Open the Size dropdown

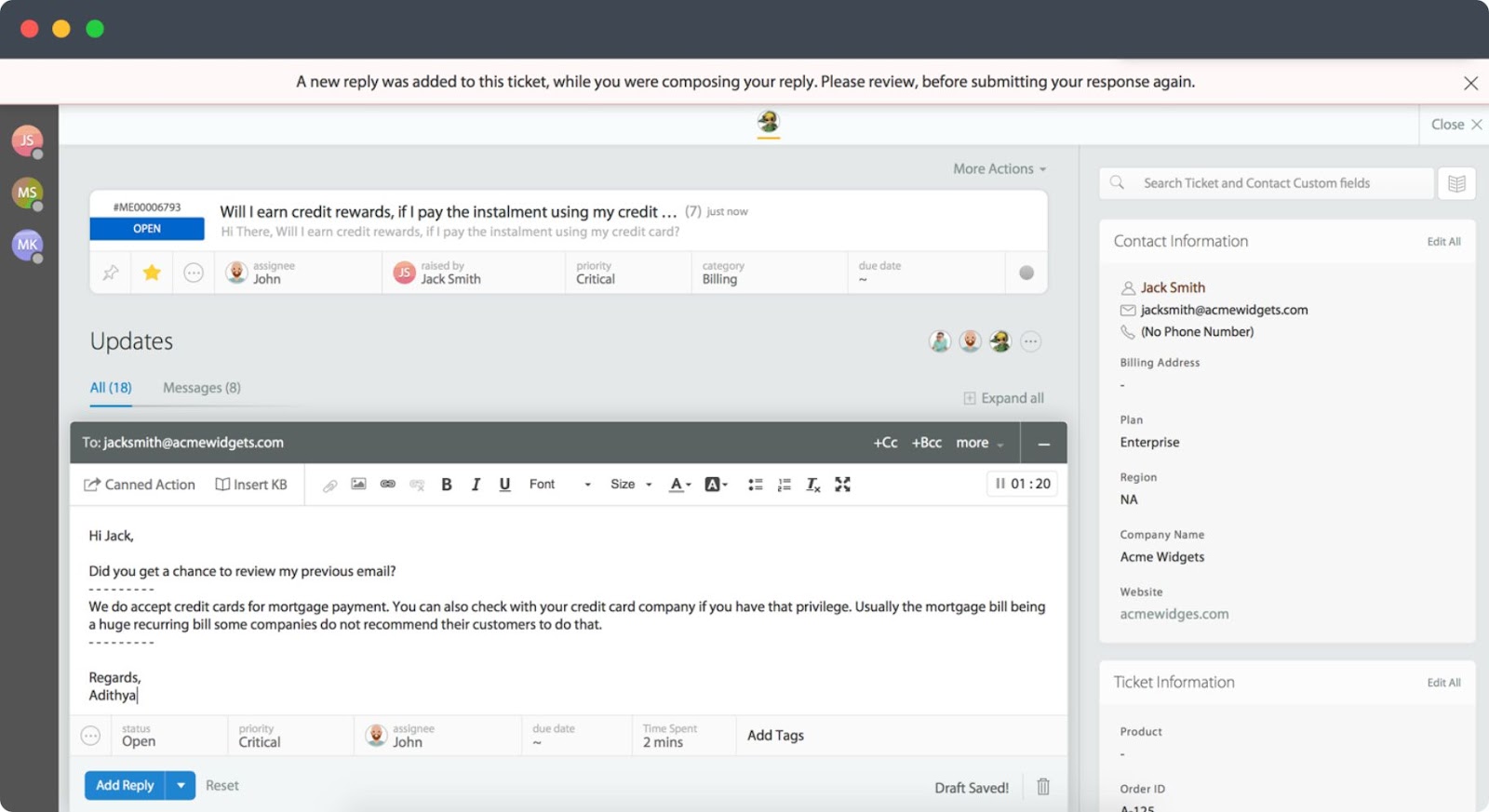pos(631,485)
